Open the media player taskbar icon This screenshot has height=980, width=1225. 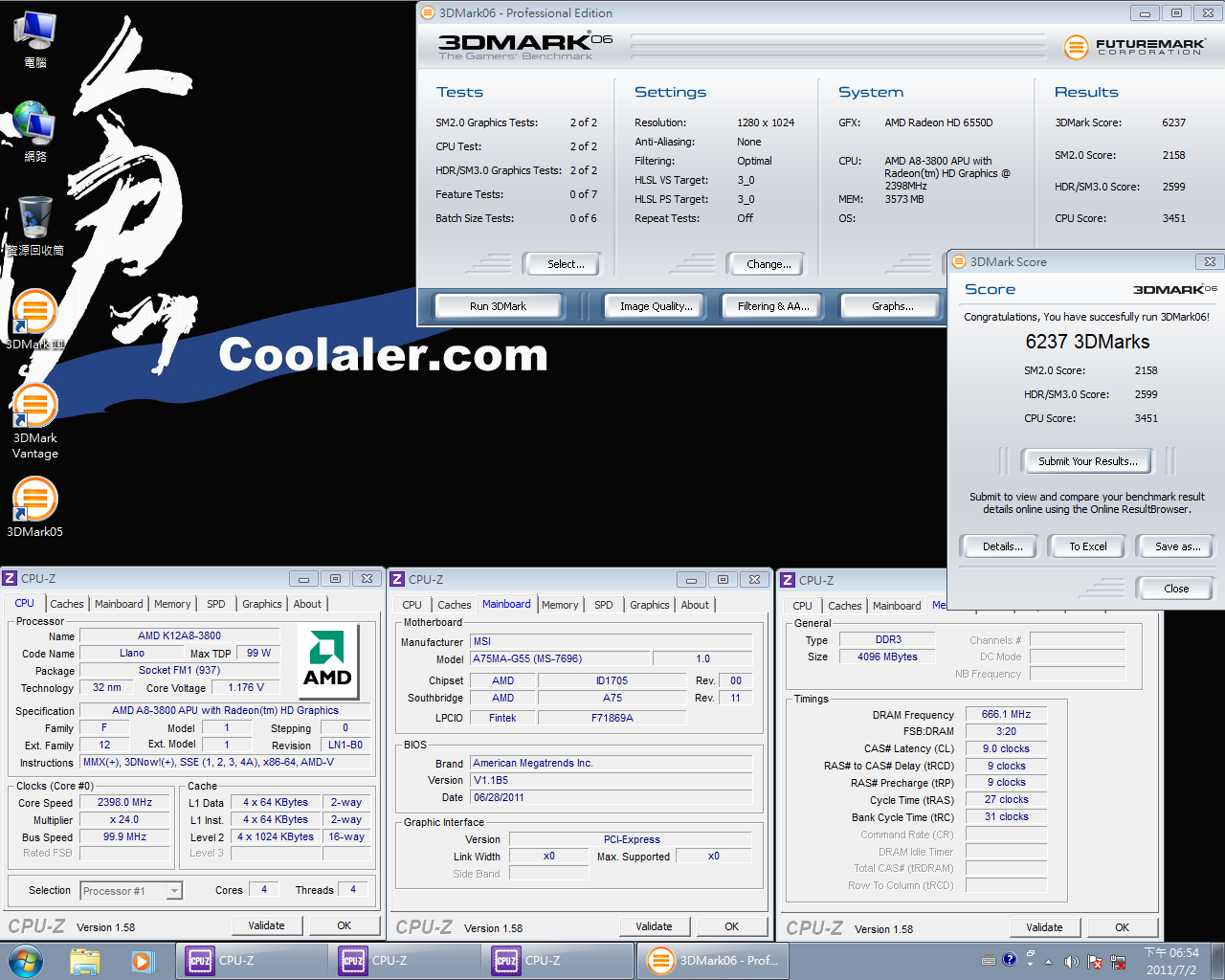pos(143,961)
